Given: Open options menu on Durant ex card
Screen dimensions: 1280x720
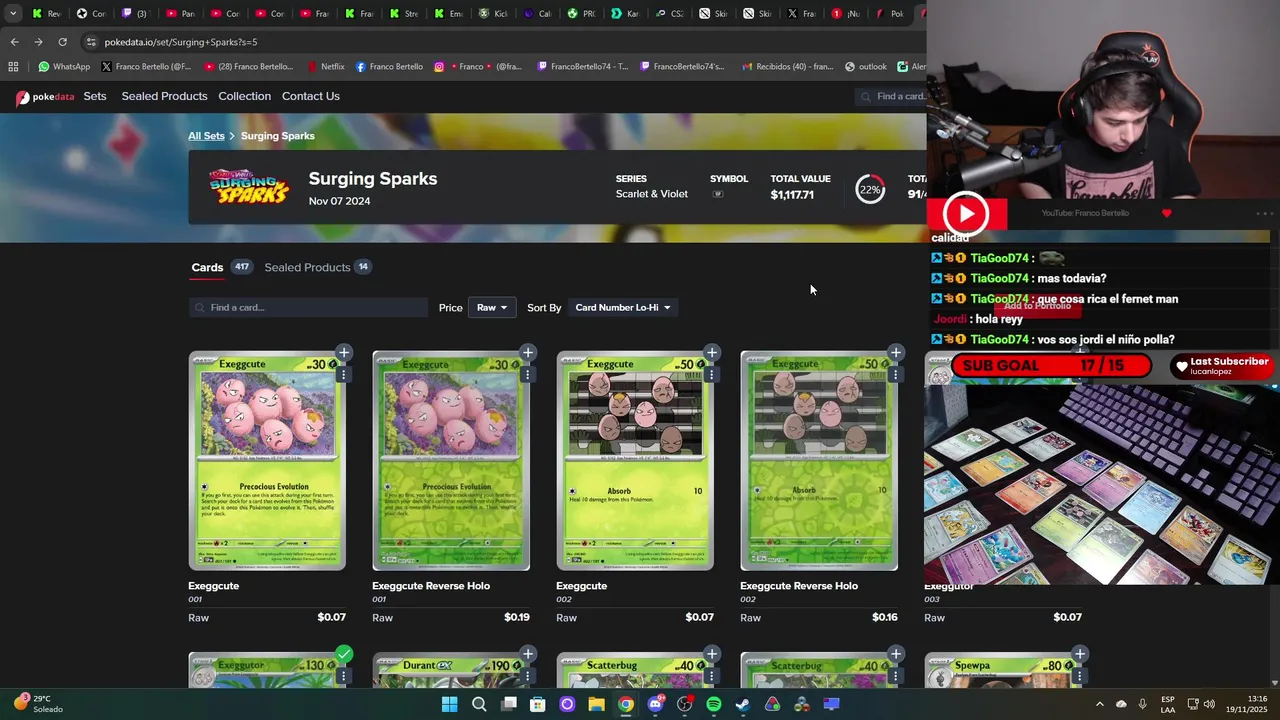Looking at the screenshot, I should coord(527,676).
